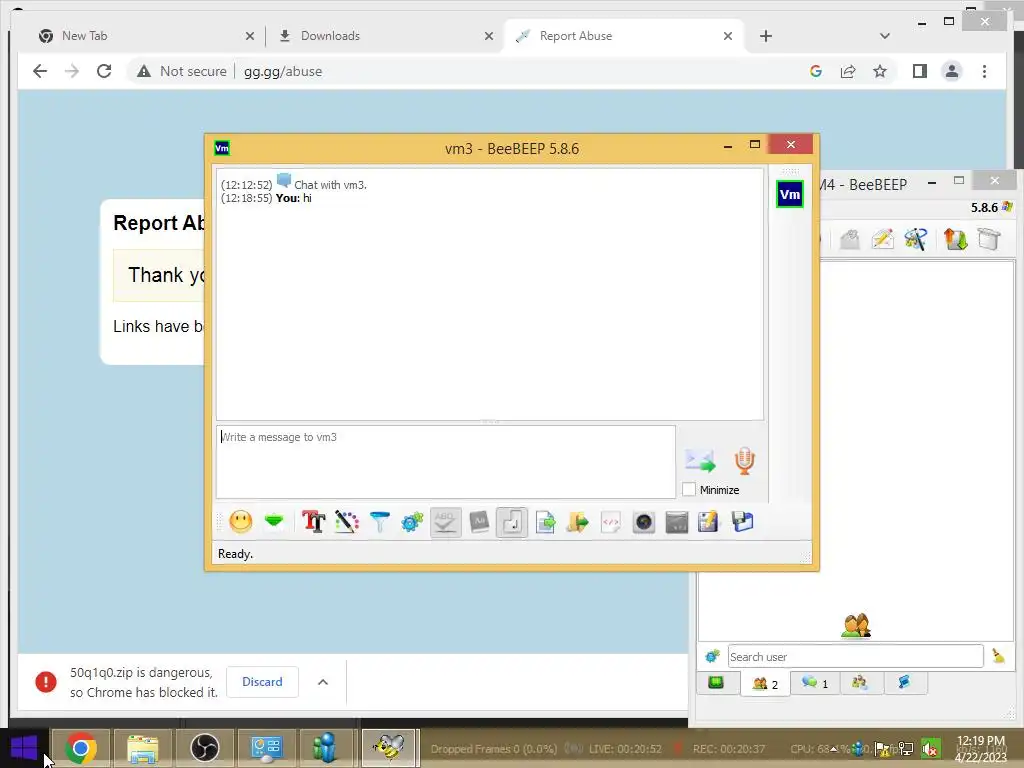This screenshot has width=1024, height=768.
Task: Open Chrome from the taskbar
Action: pos(81,748)
